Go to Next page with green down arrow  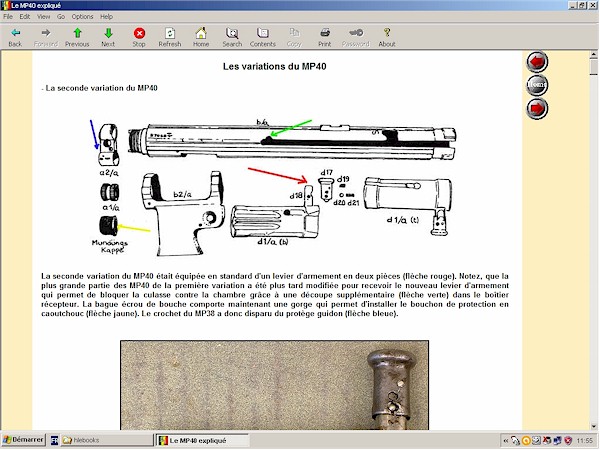point(108,37)
